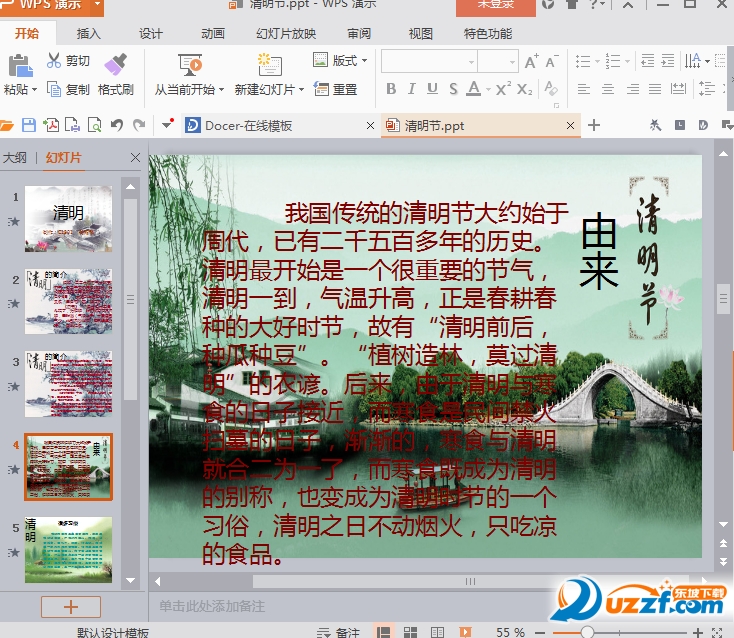This screenshot has height=638, width=734.
Task: Click the text direction icon
Action: (x=693, y=61)
